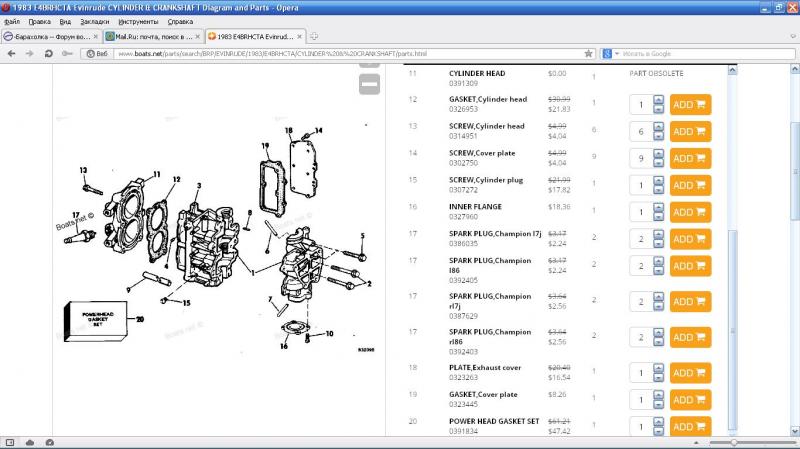Increase quantity for SCREW, Cylinder head
800x449 pixels.
point(658,127)
